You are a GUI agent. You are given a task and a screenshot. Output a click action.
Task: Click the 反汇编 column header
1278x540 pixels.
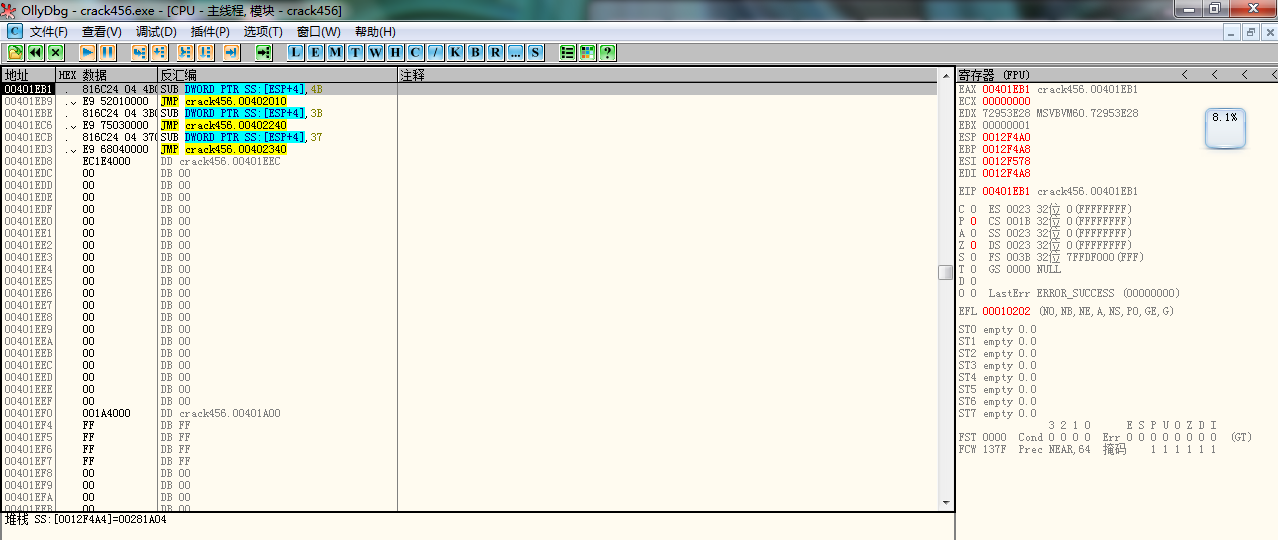(278, 75)
